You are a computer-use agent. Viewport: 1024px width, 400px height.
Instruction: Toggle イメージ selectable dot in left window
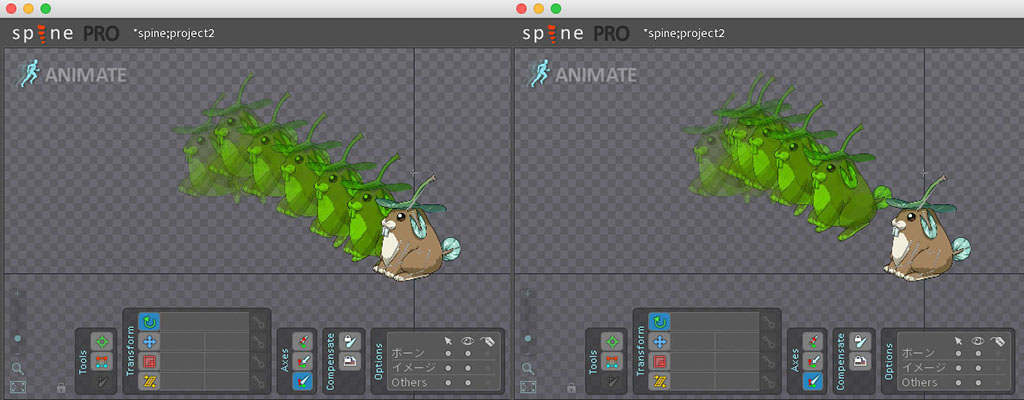pyautogui.click(x=448, y=368)
